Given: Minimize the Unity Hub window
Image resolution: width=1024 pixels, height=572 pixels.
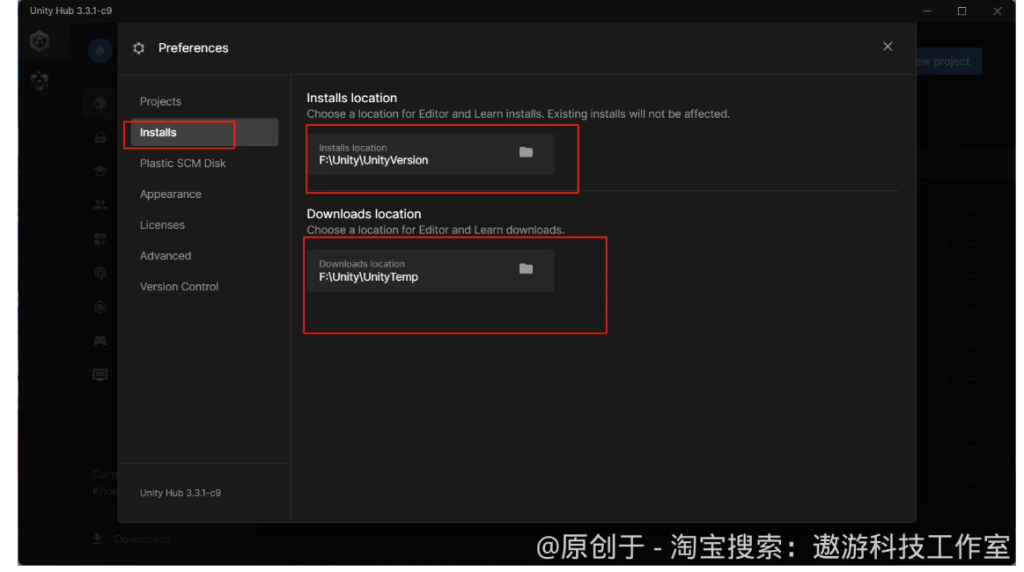Looking at the screenshot, I should click(927, 11).
